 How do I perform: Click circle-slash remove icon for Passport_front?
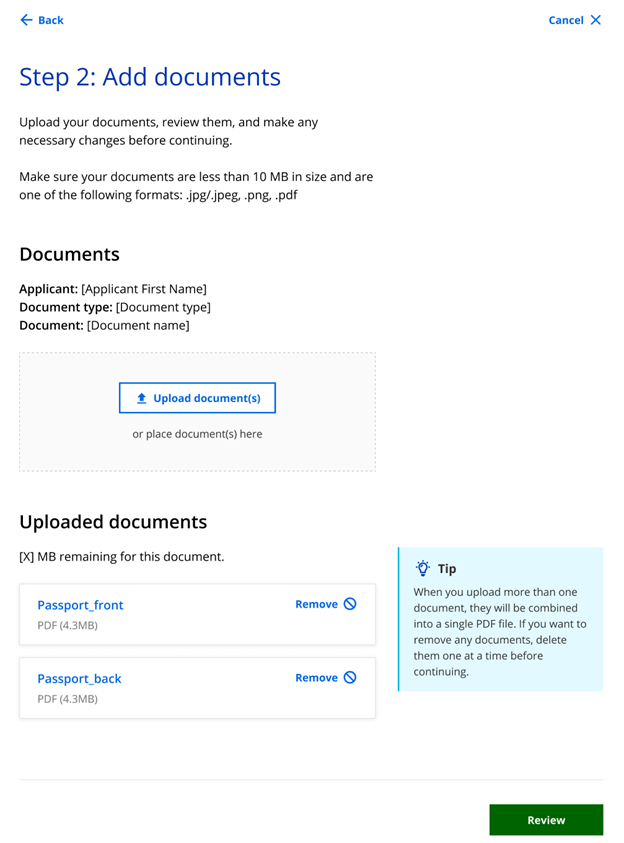click(350, 604)
